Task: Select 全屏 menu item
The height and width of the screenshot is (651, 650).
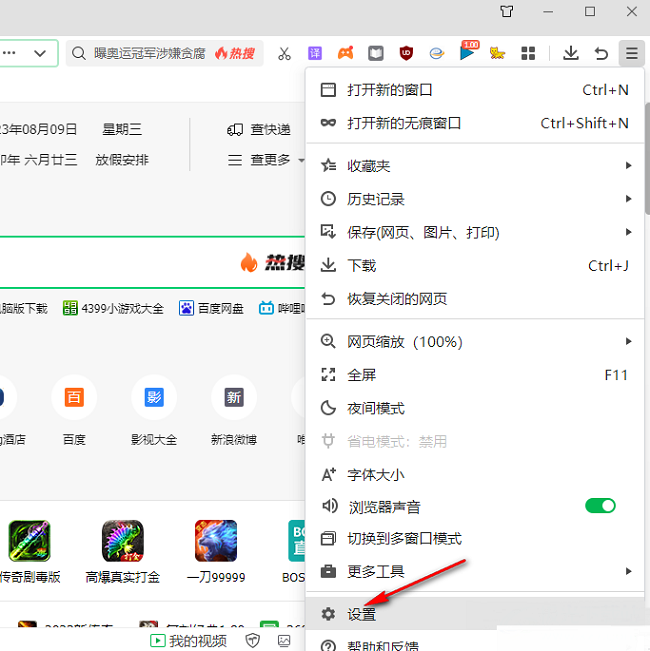Action: point(475,375)
